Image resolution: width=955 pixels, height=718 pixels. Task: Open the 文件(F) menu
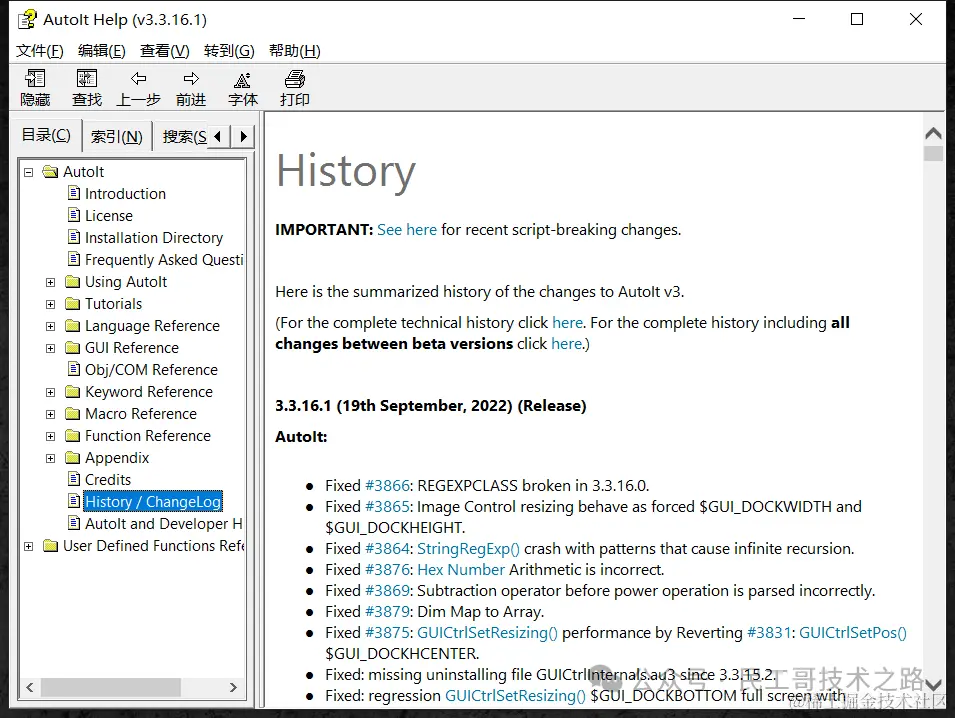click(40, 51)
